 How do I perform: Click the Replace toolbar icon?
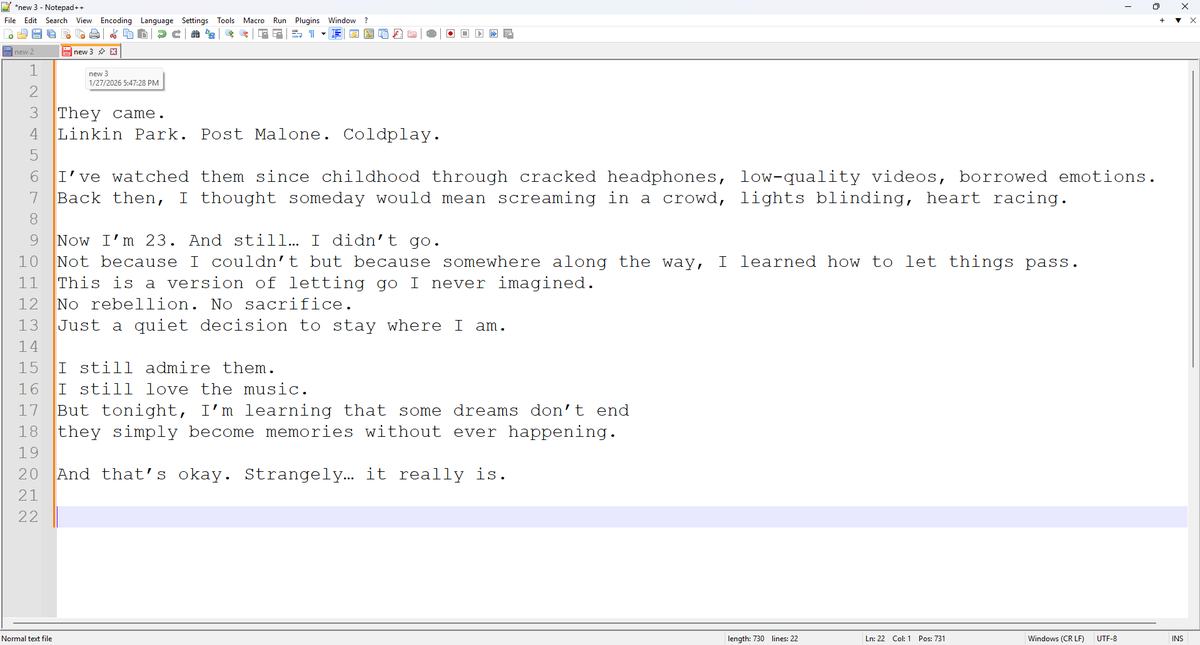tap(210, 34)
